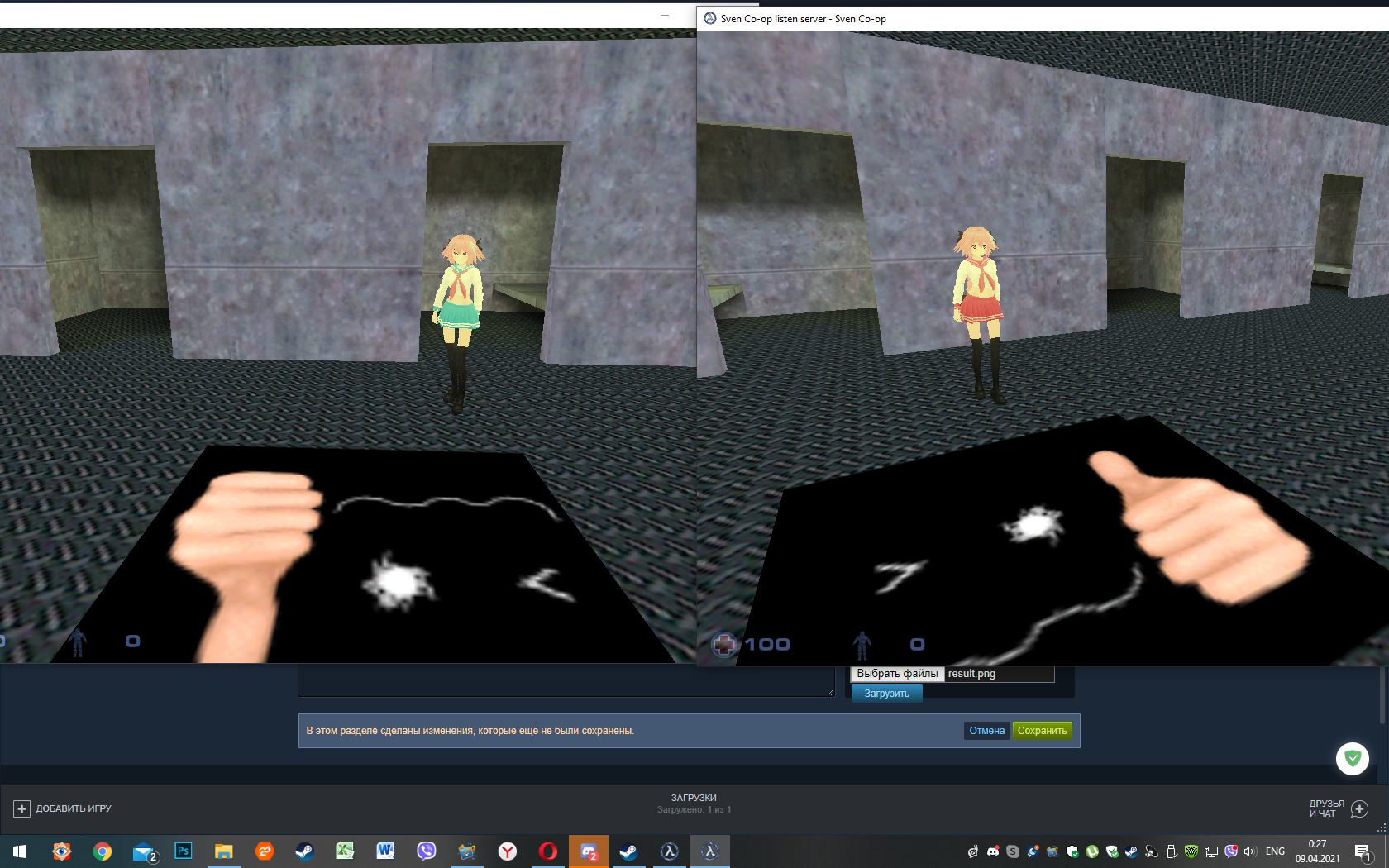Viewport: 1389px width, 868px height.
Task: Click the Загрузить upload button
Action: tap(886, 694)
